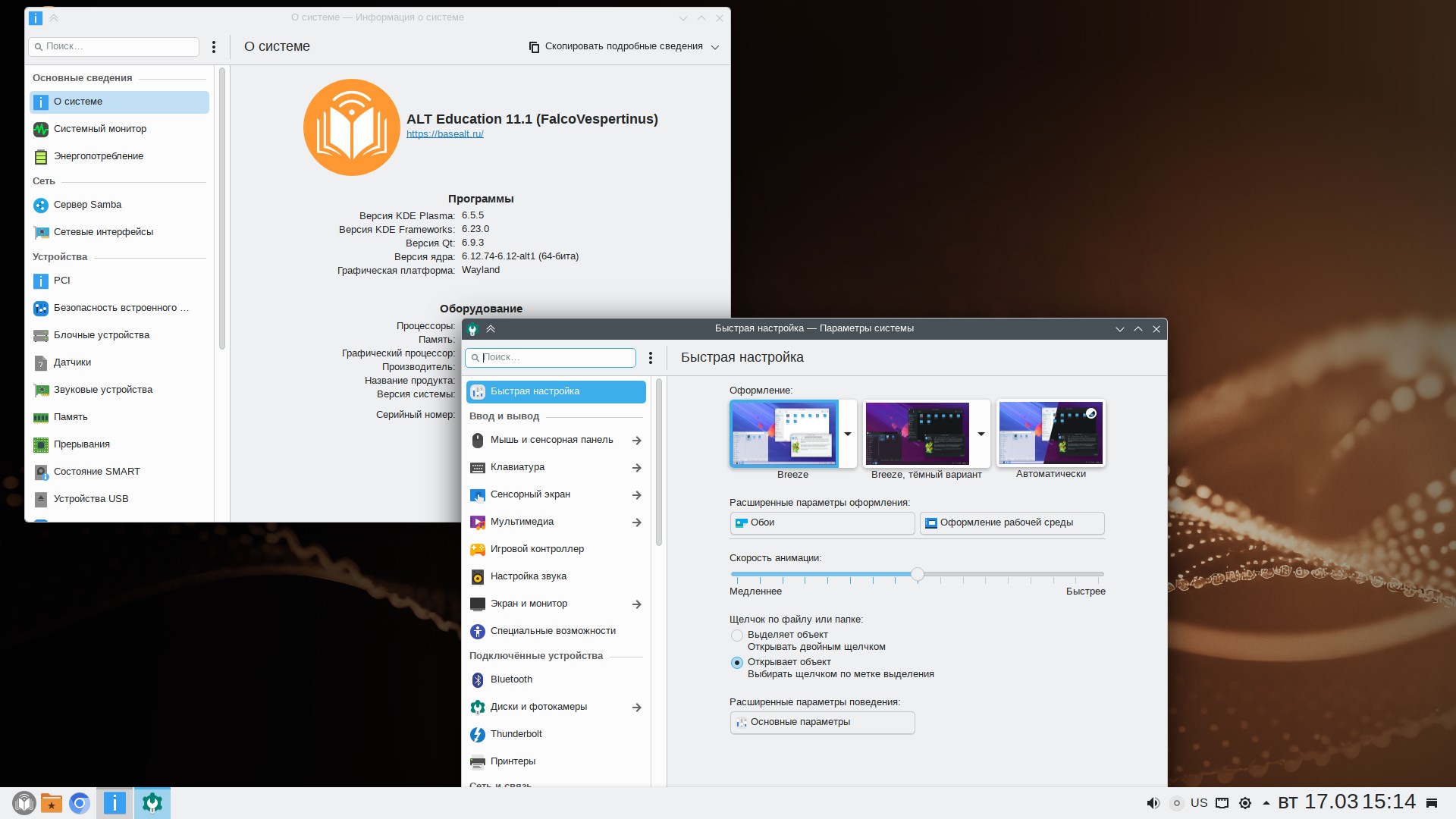
Task: Open Game Controller settings
Action: [x=537, y=549]
